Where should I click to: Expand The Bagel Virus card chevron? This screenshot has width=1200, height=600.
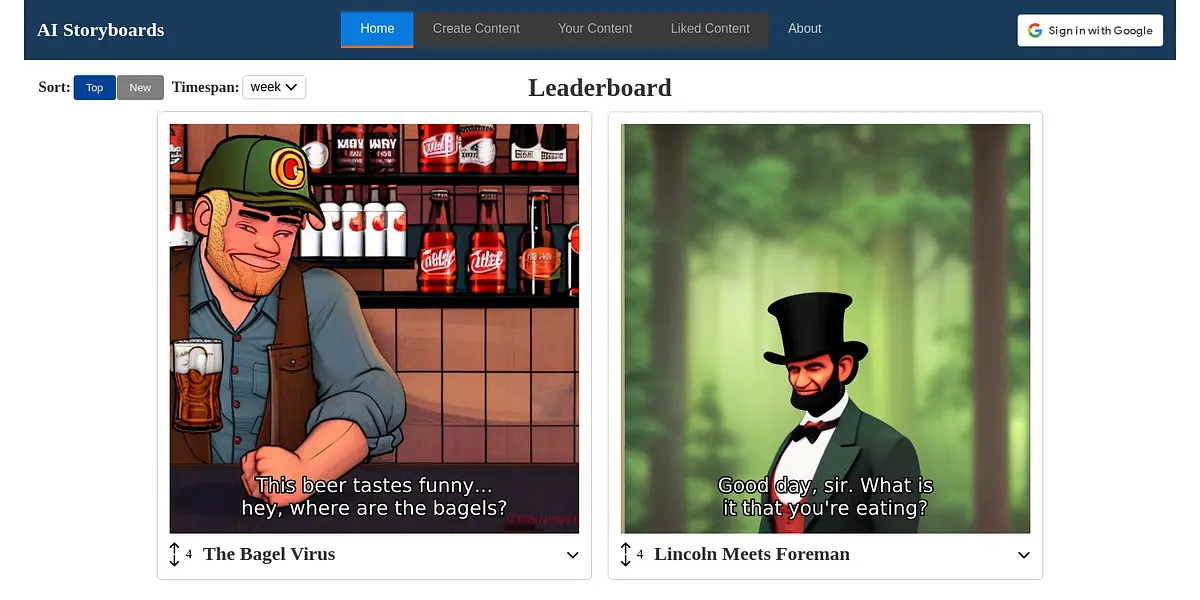(x=573, y=555)
